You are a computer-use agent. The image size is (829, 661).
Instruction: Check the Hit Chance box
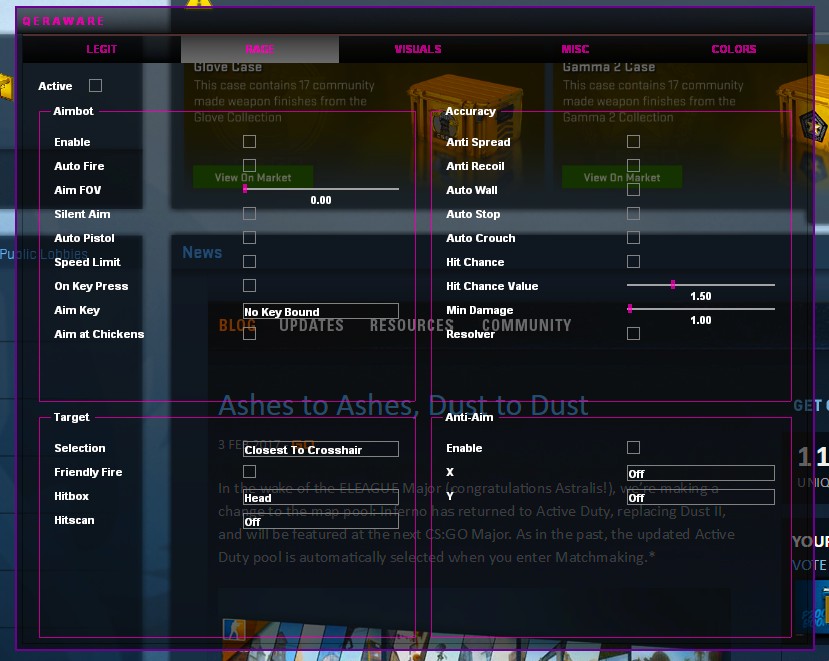coord(633,262)
